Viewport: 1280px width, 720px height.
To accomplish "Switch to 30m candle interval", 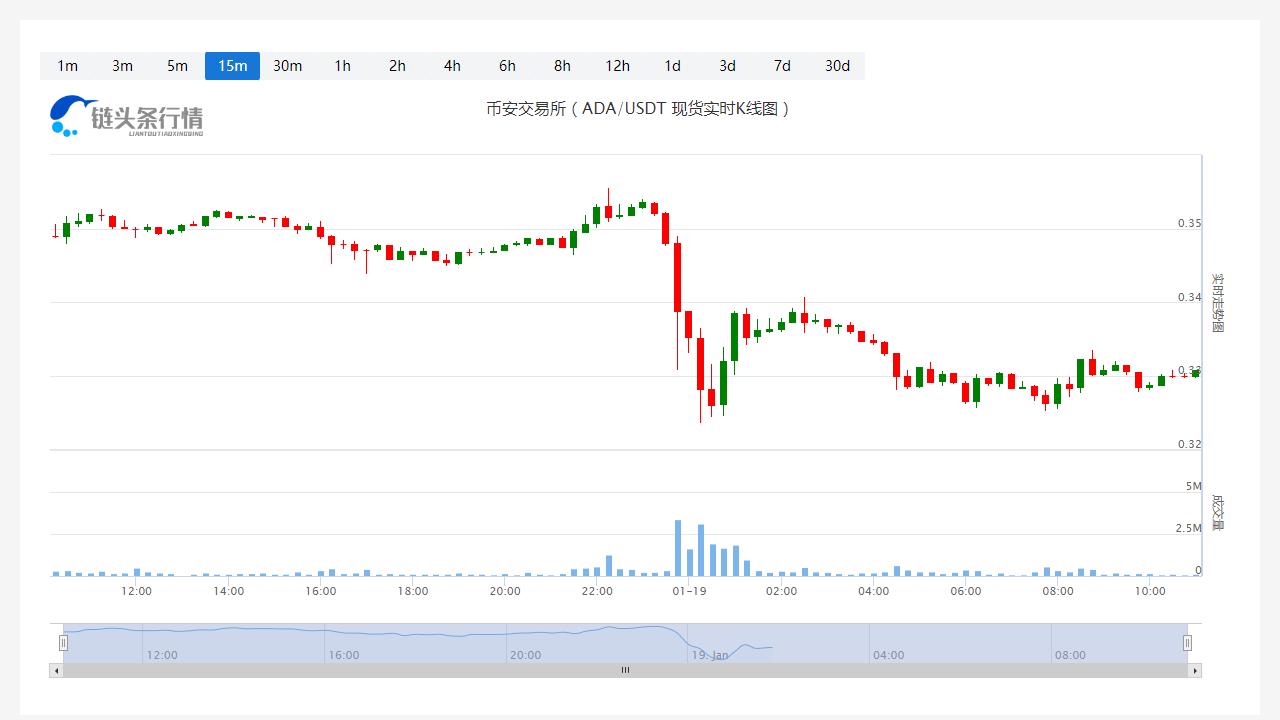I will coord(287,66).
